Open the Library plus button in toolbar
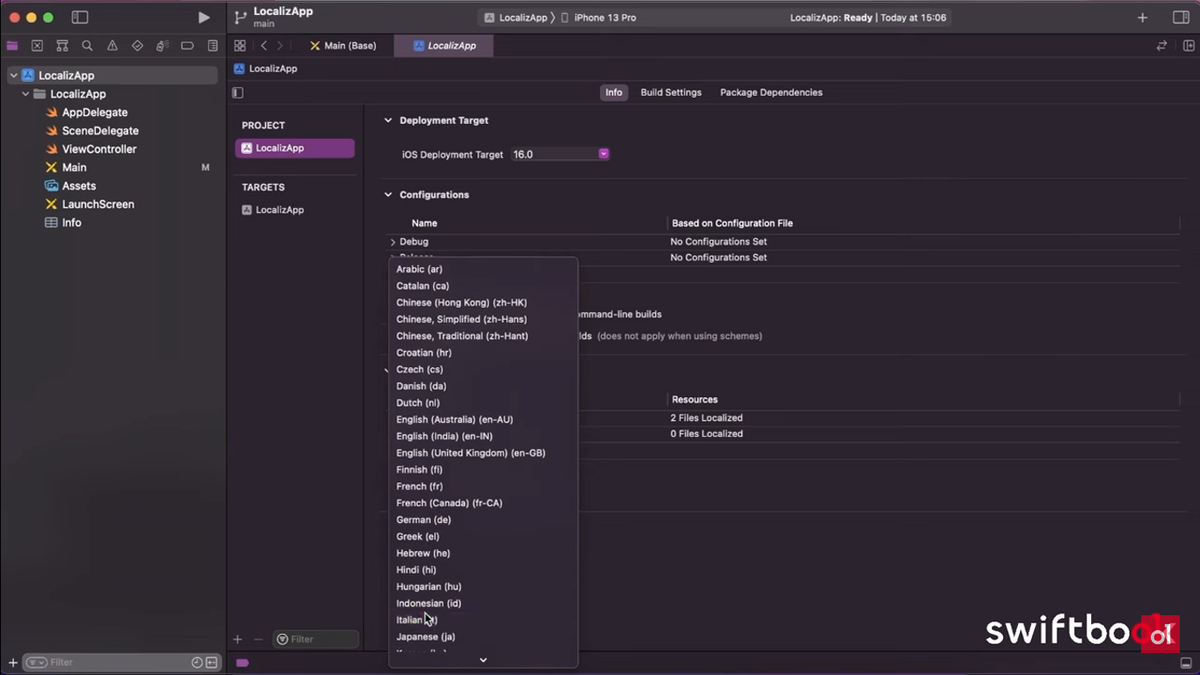This screenshot has height=675, width=1200. (1143, 18)
